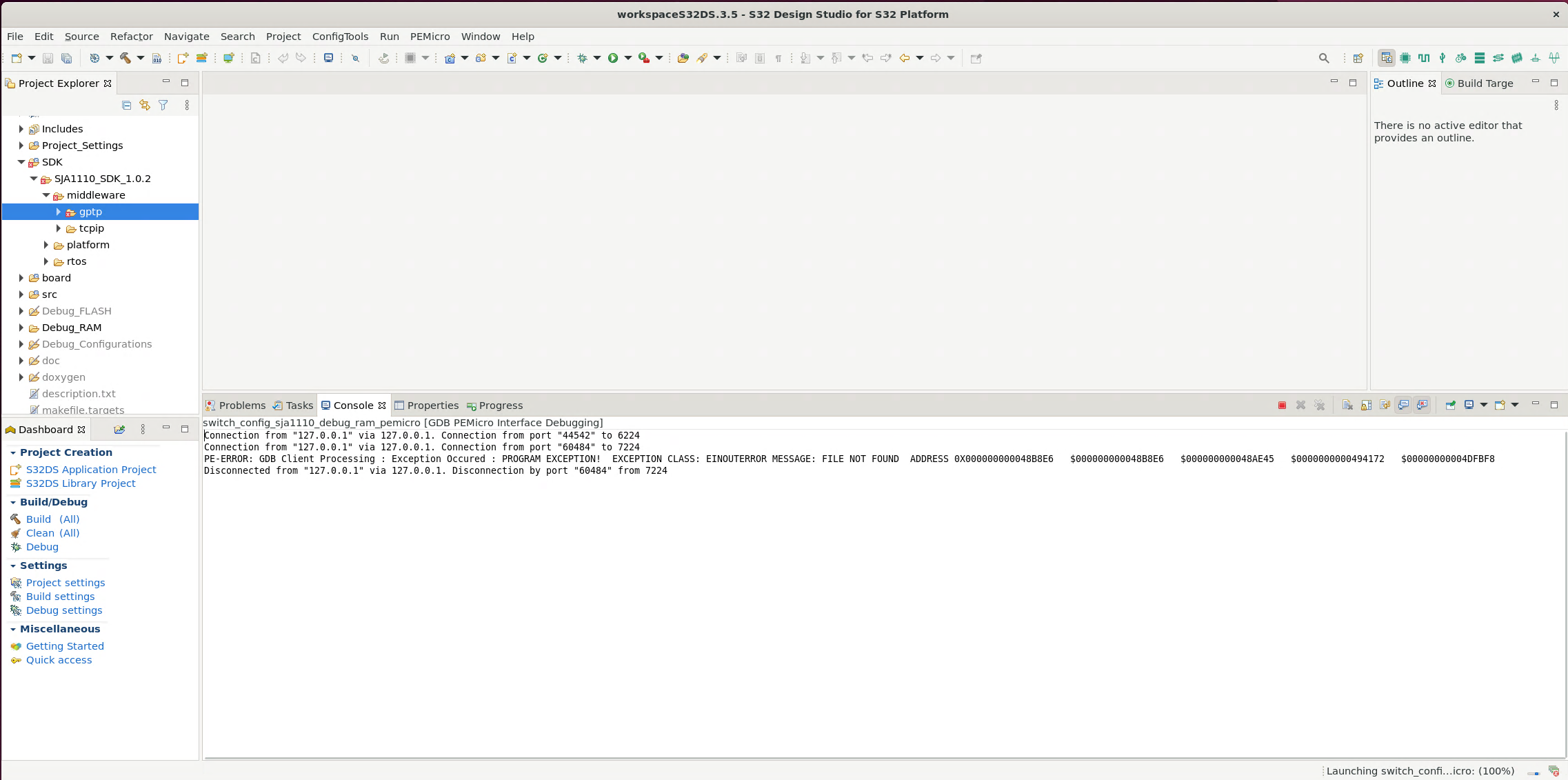Click the green Debug bug toolbar icon
The width and height of the screenshot is (1568, 780).
[582, 58]
